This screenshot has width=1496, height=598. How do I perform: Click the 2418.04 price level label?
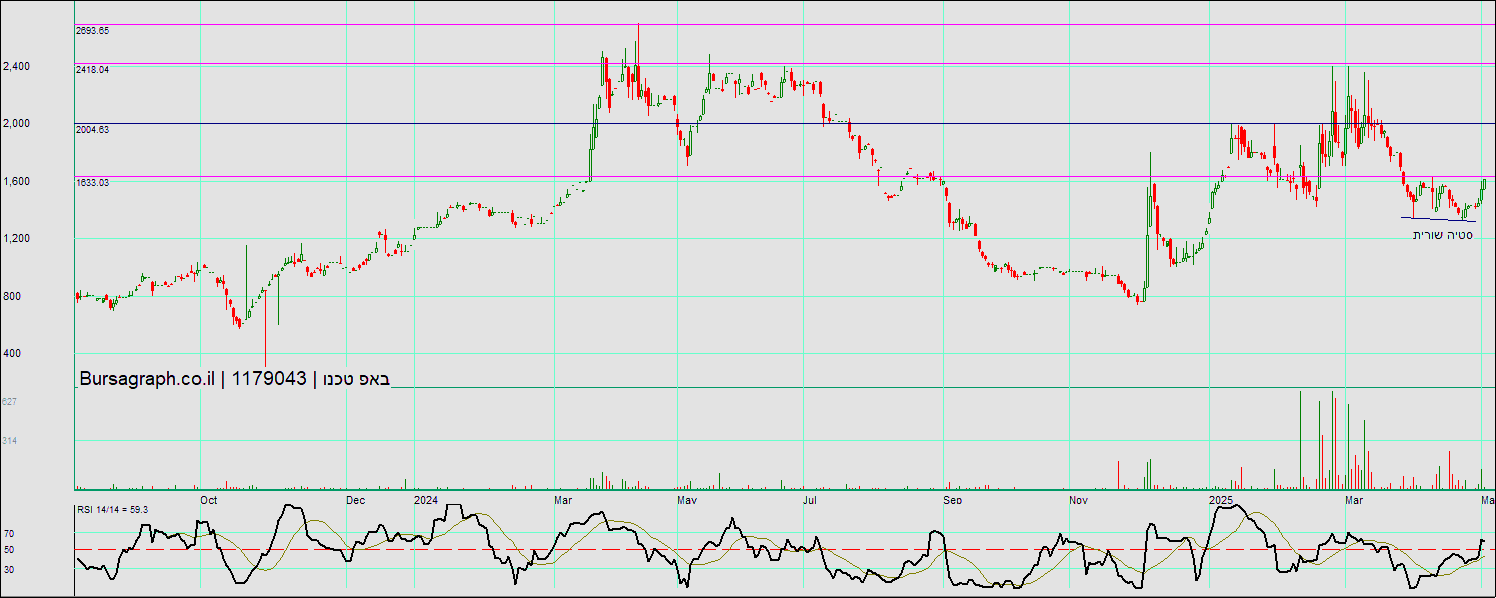[x=92, y=70]
